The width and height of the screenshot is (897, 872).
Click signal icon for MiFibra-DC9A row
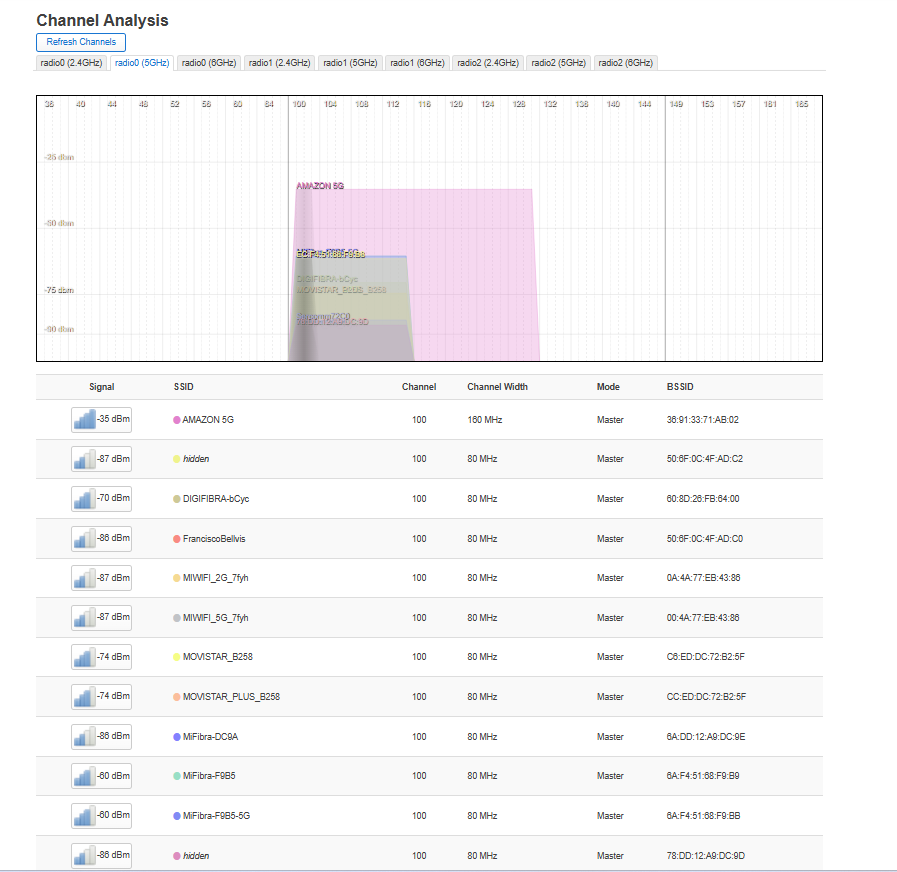[84, 737]
